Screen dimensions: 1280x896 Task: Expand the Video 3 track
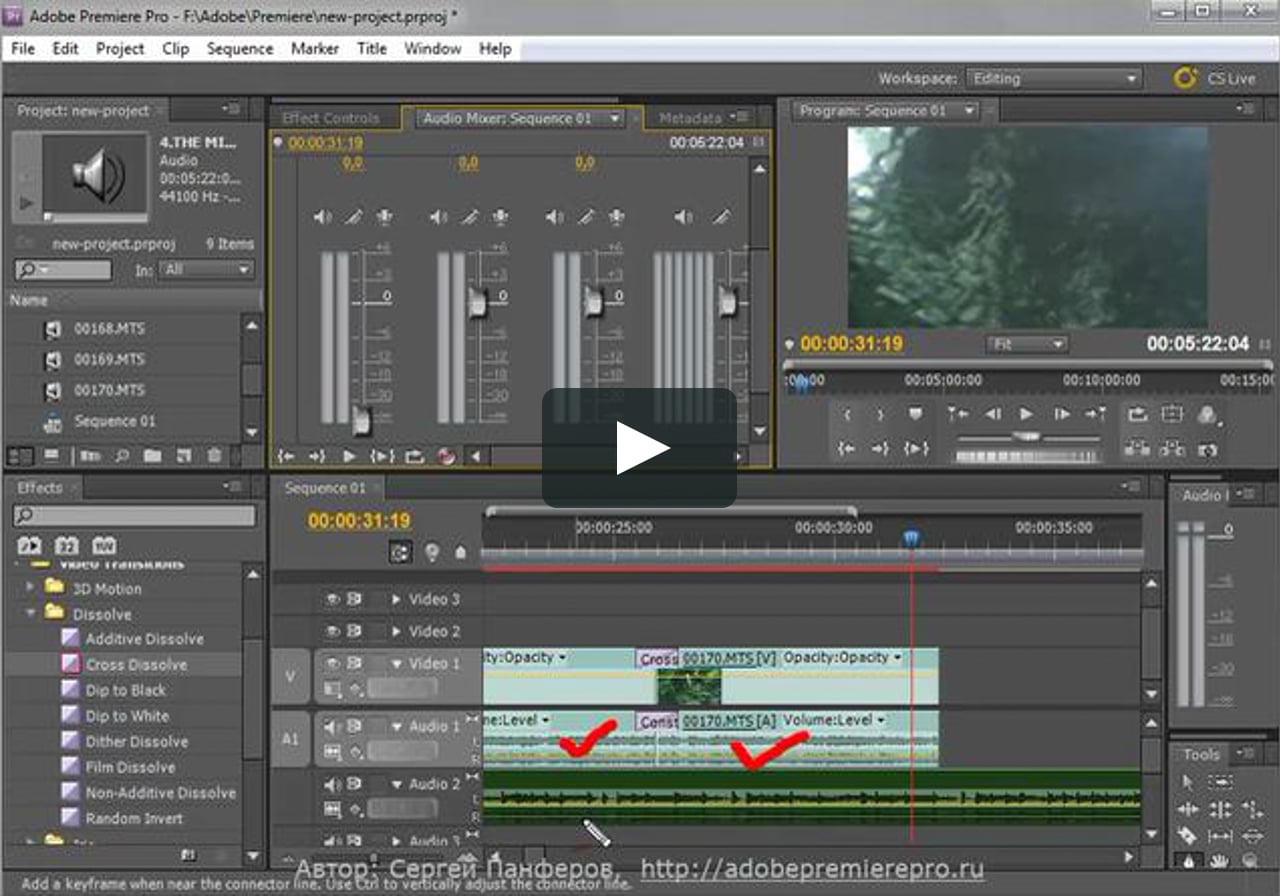396,599
